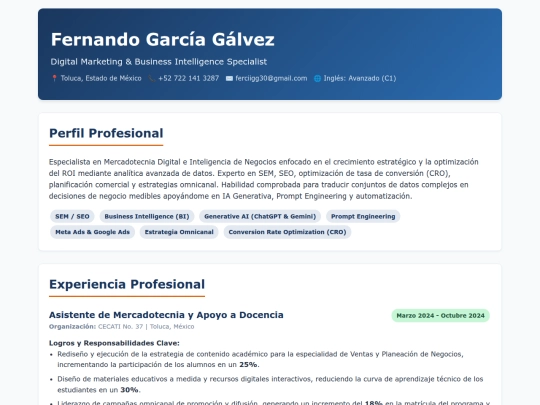Click the location pin icon
Viewport: 540px width, 405px height.
(x=54, y=79)
